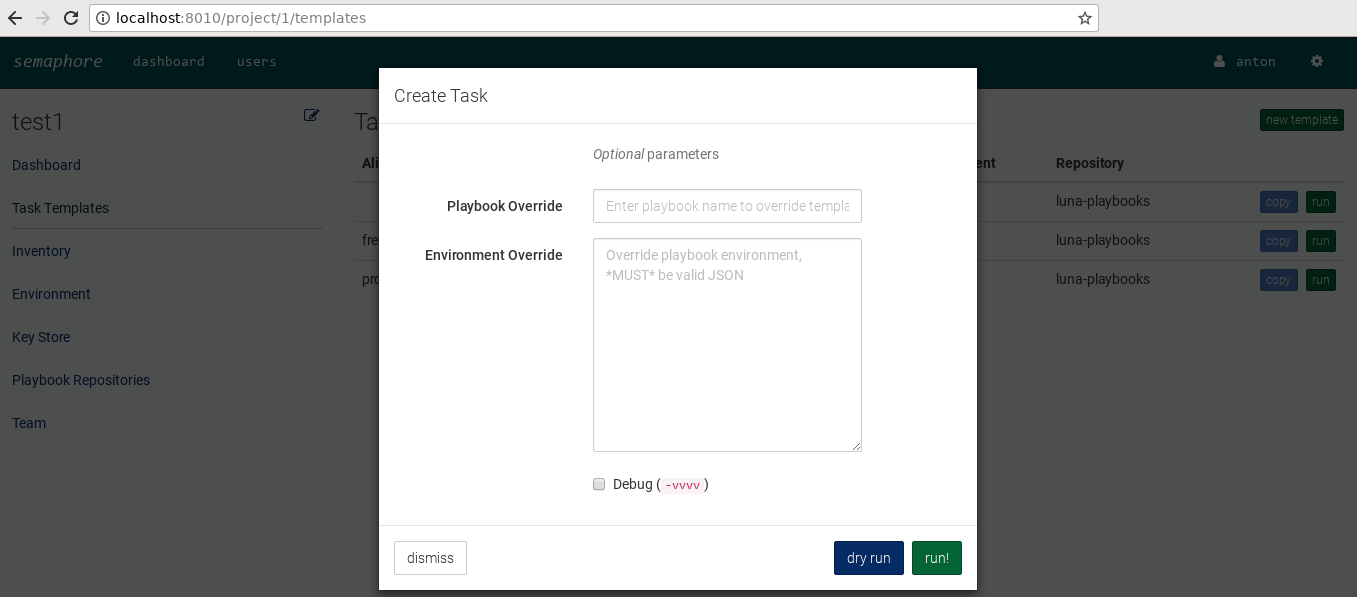The height and width of the screenshot is (597, 1357).
Task: Click the new template button
Action: pos(1301,120)
